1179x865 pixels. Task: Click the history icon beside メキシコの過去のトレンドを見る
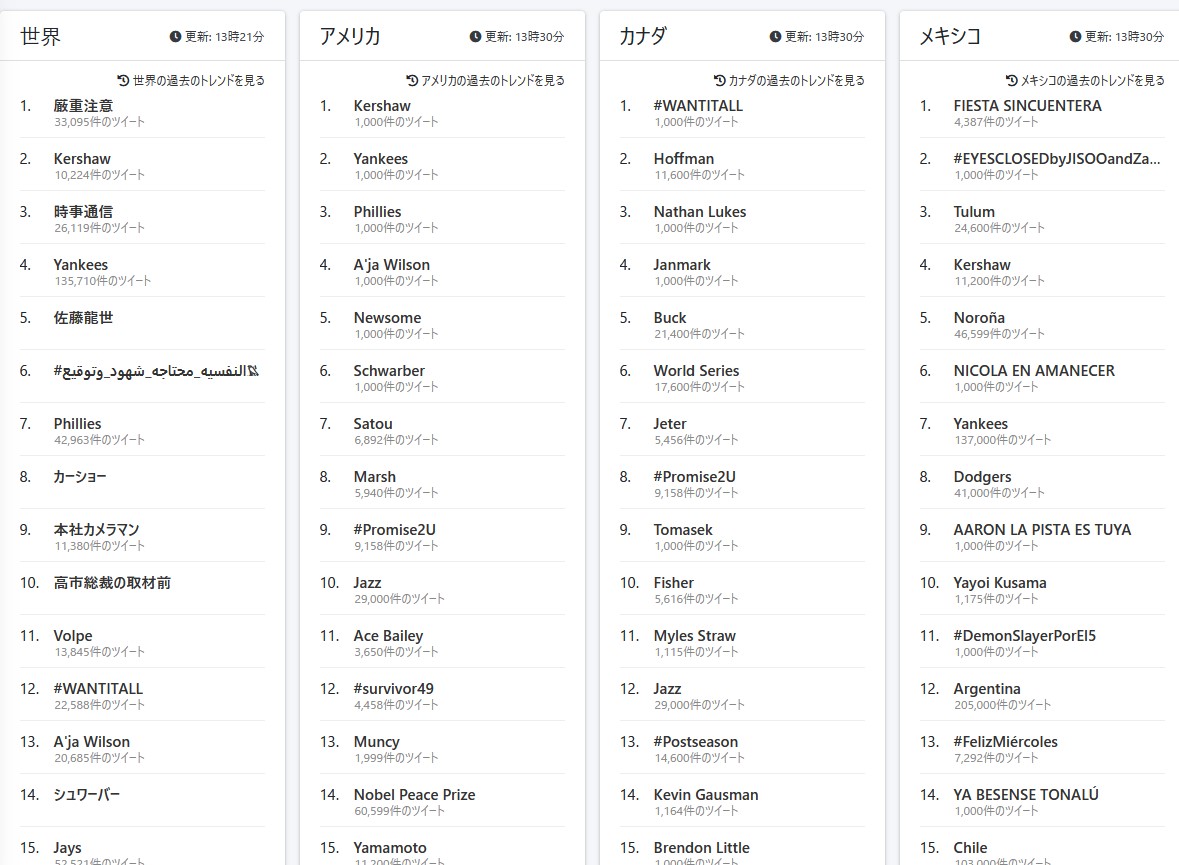tap(1012, 80)
